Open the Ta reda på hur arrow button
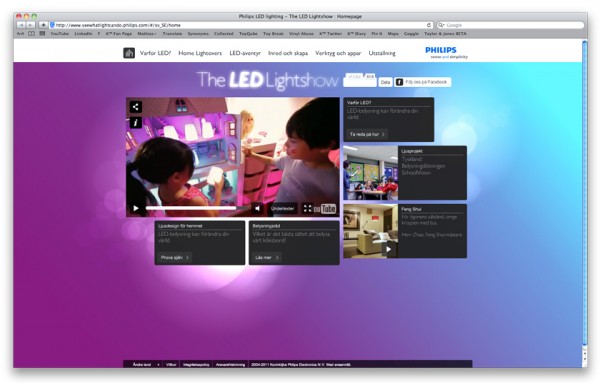 (367, 134)
